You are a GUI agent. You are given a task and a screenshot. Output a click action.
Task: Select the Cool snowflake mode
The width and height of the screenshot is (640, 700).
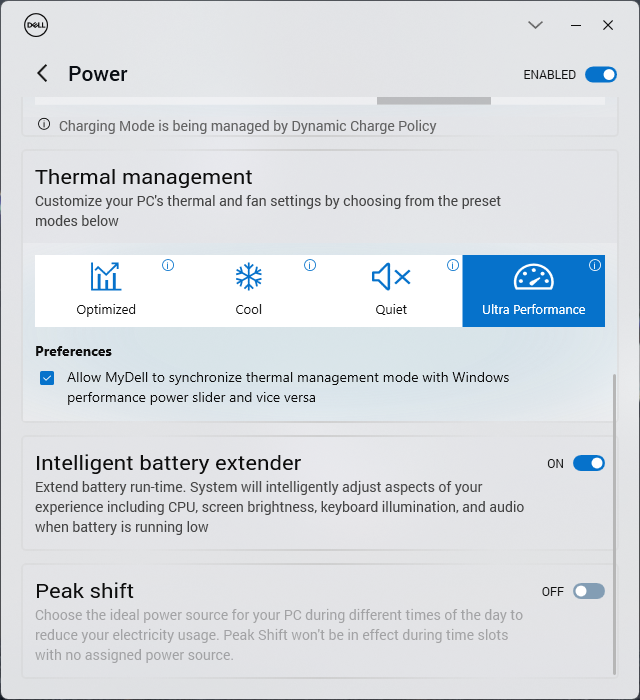[x=248, y=290]
